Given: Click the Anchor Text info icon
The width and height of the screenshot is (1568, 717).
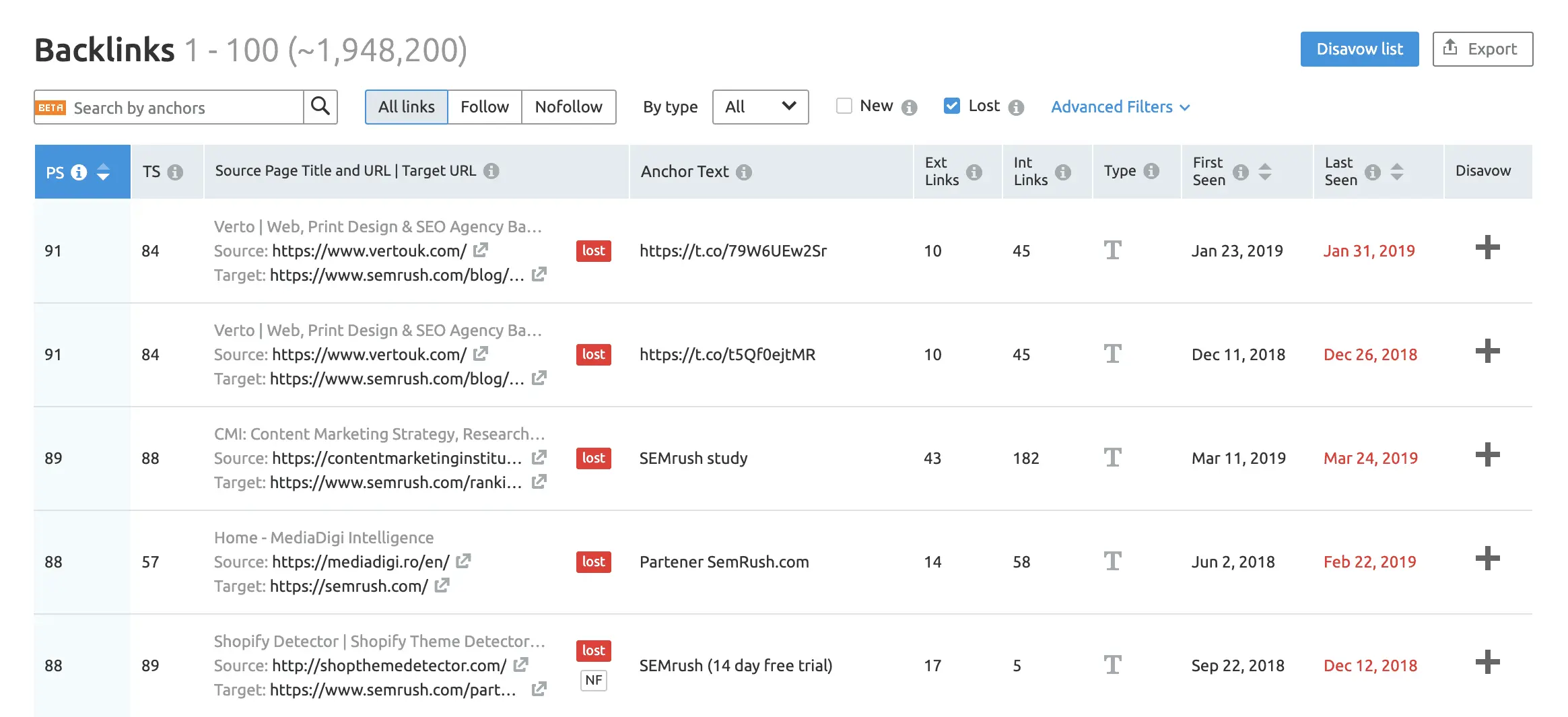Looking at the screenshot, I should coord(744,172).
